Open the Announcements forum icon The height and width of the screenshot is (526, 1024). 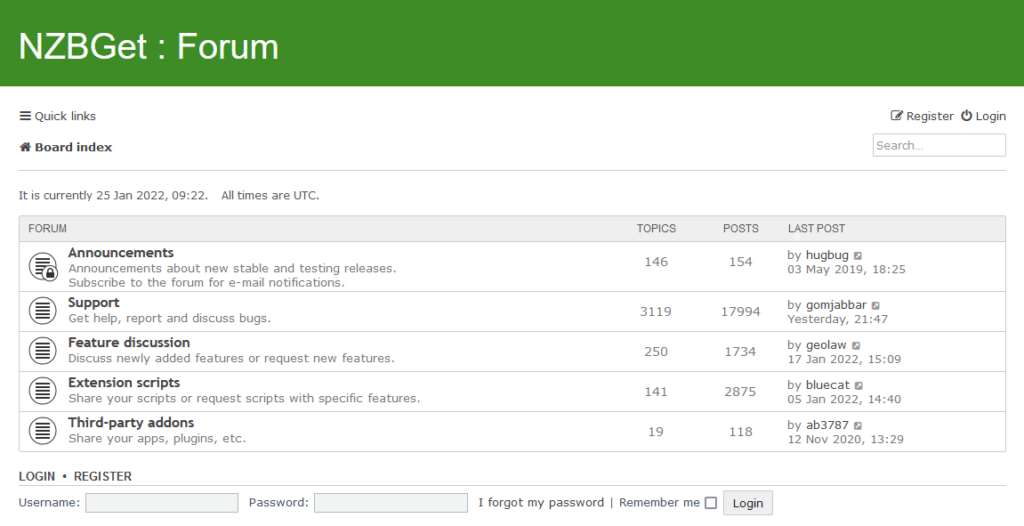point(43,267)
